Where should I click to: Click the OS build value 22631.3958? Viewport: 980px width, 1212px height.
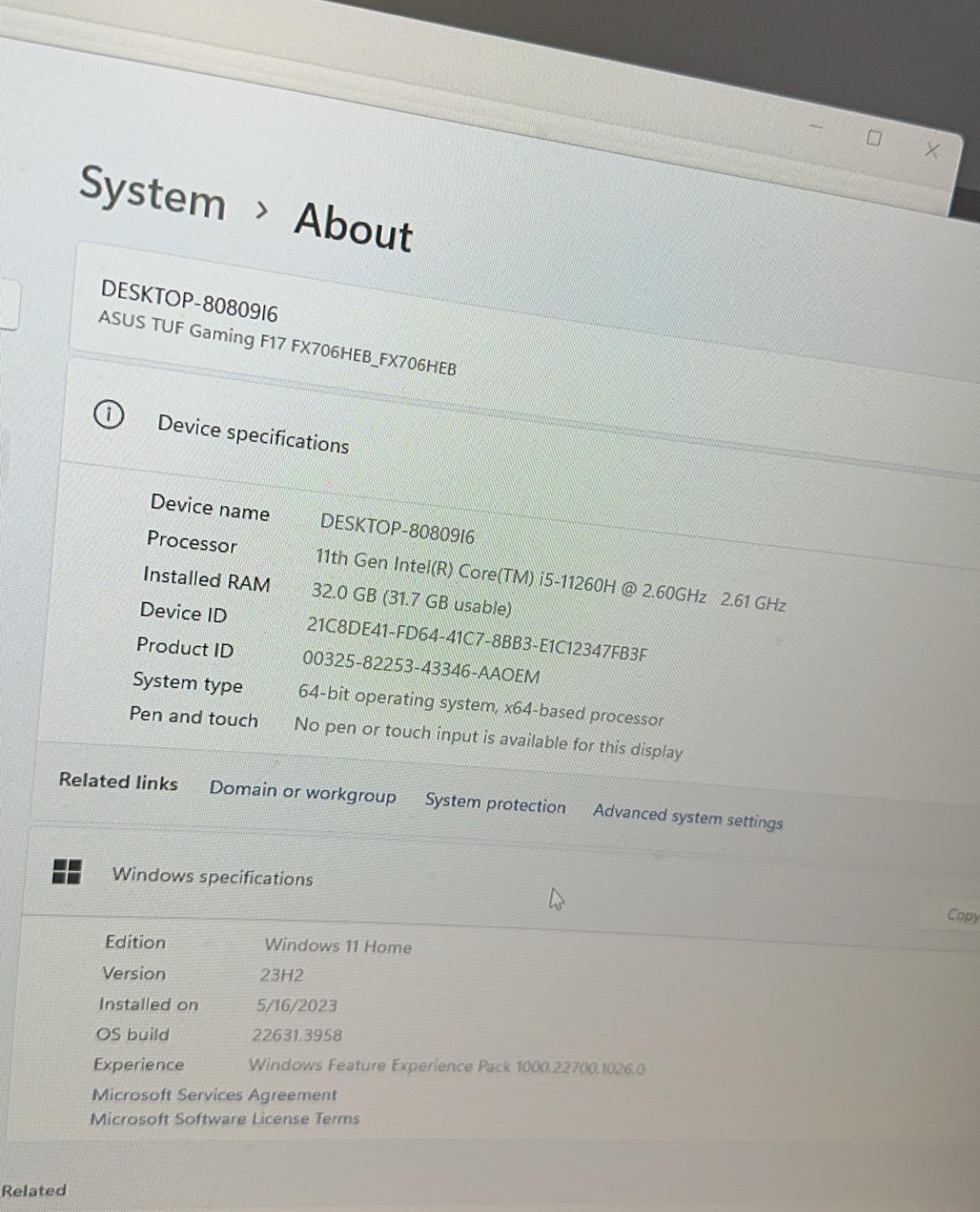297,1035
